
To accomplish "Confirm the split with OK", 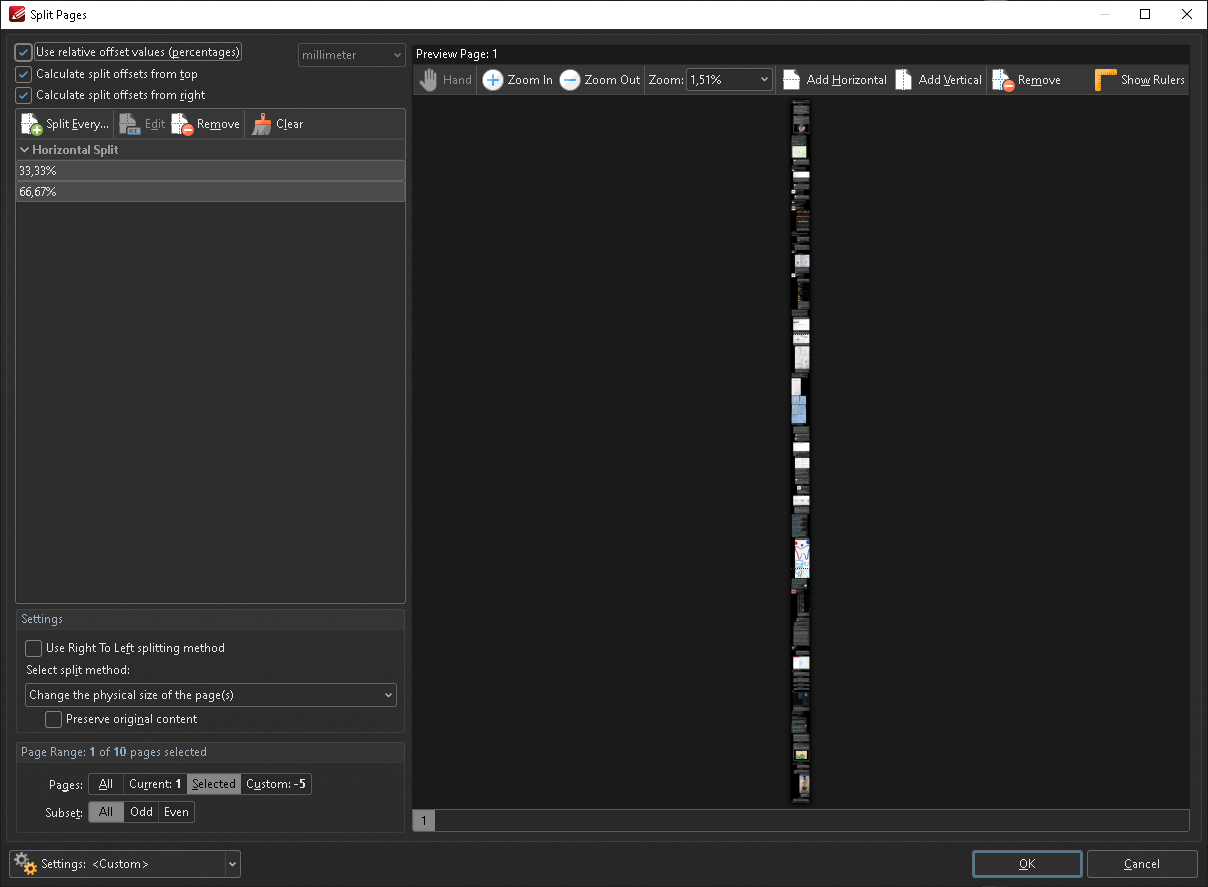I will [x=1026, y=863].
